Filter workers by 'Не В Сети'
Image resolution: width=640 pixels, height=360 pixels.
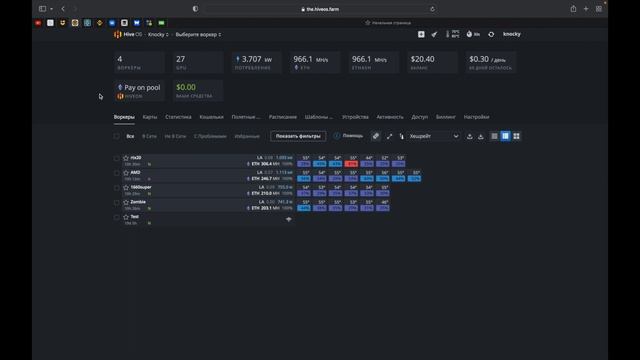[x=175, y=136]
